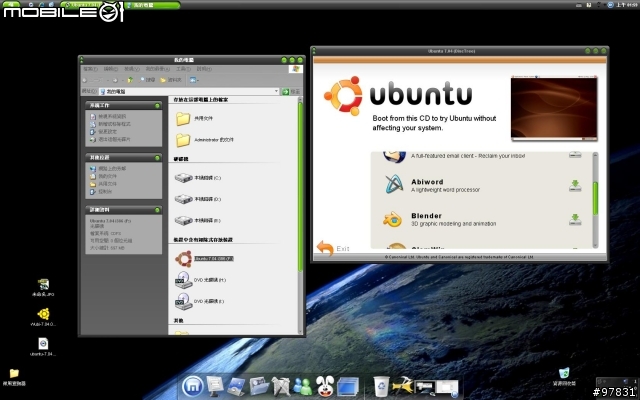Open the Edit menu in My Computer
640x400 pixels.
111,69
